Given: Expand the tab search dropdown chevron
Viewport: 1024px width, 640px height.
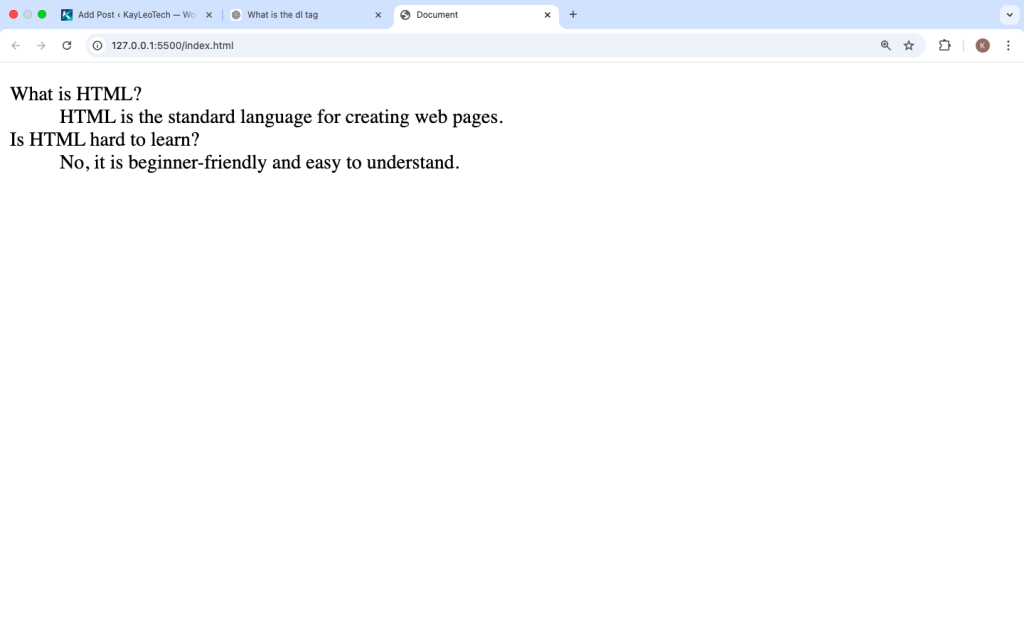Looking at the screenshot, I should [1008, 15].
